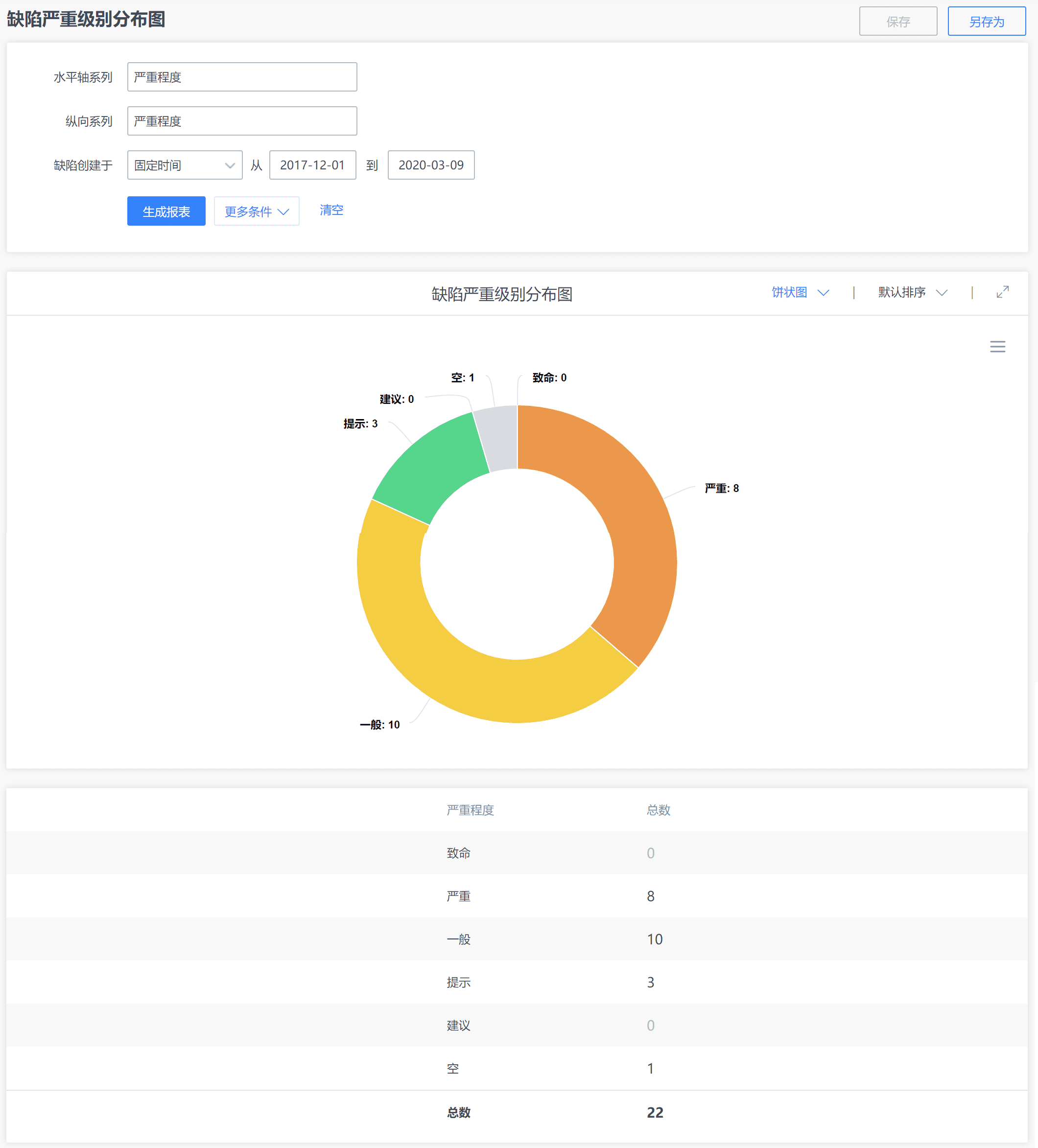Open the end date 2020-03-09 field
Viewport: 1038px width, 1148px height.
(x=431, y=165)
